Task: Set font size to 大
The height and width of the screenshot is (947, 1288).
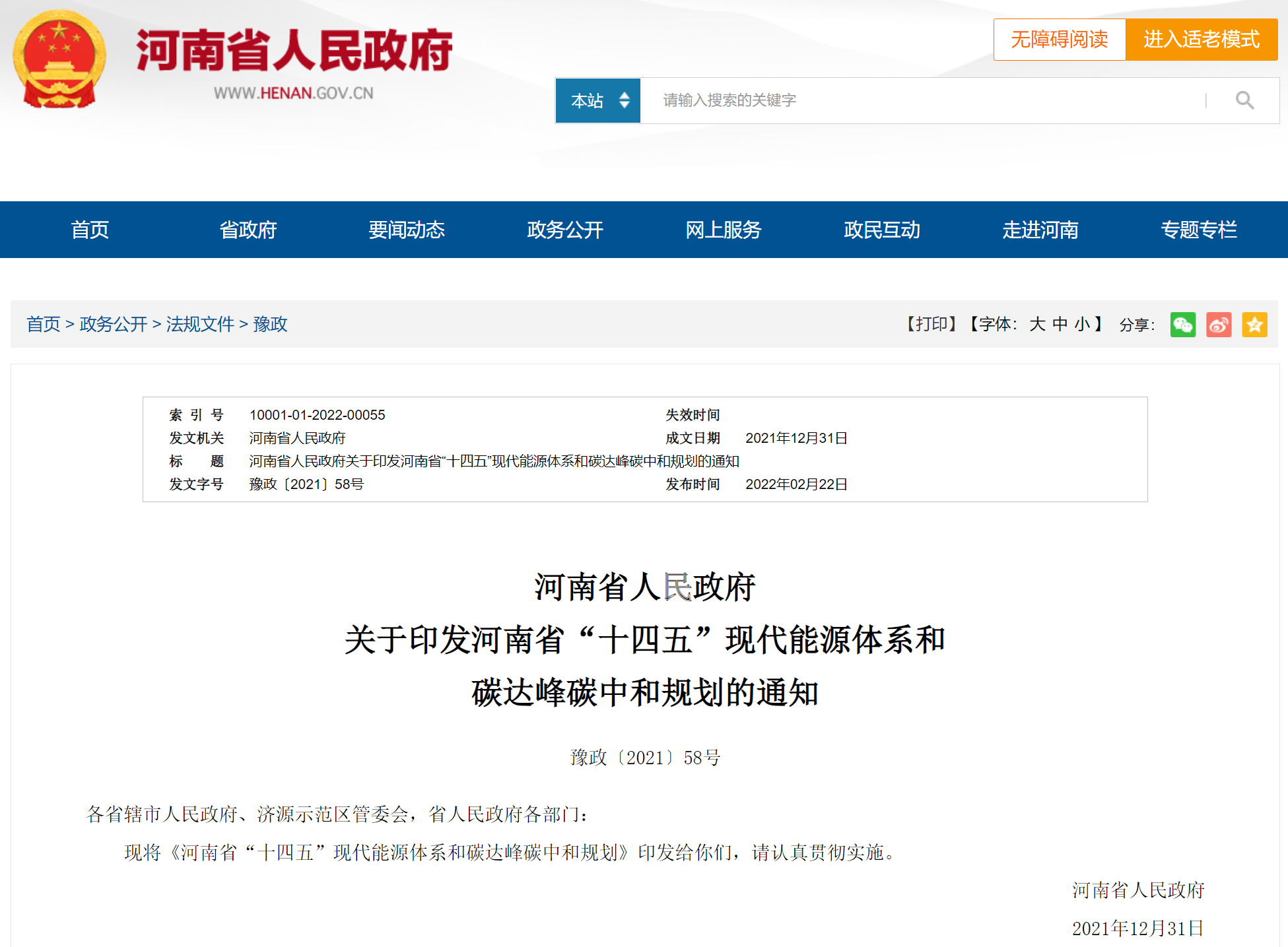Action: (1037, 324)
